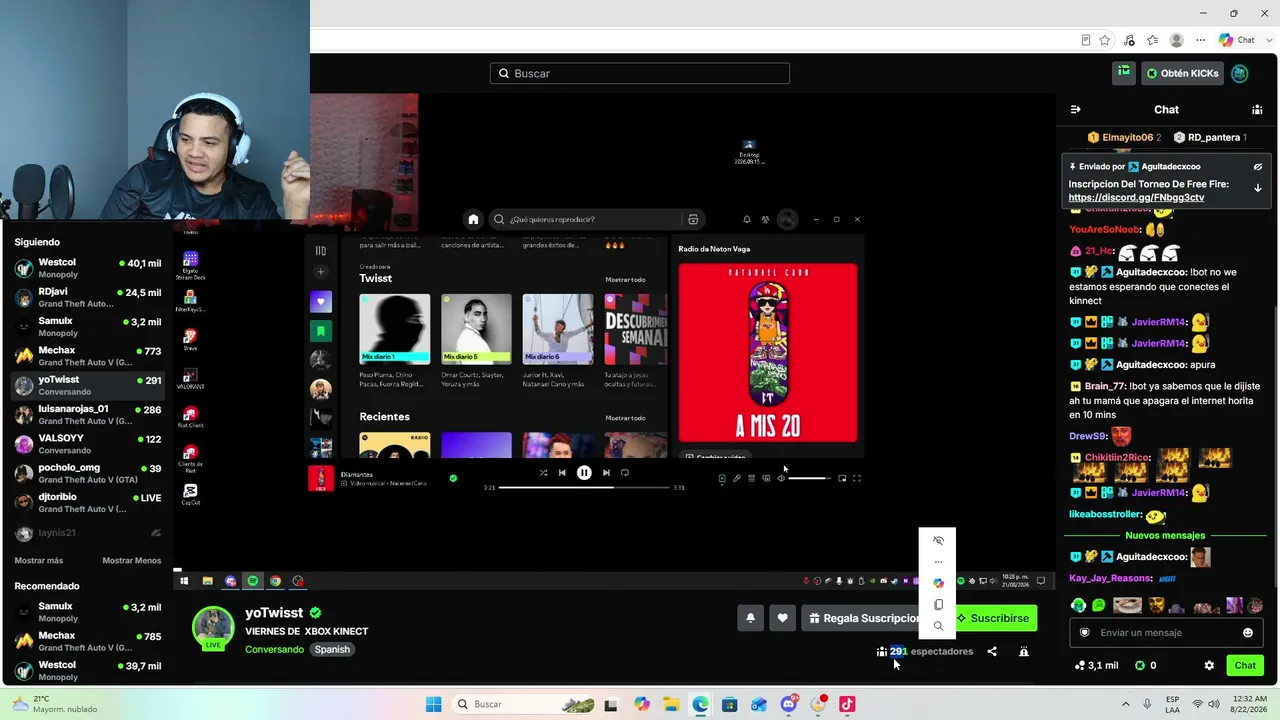
Task: Click the Copilot icon in floating toolbar
Action: [938, 583]
